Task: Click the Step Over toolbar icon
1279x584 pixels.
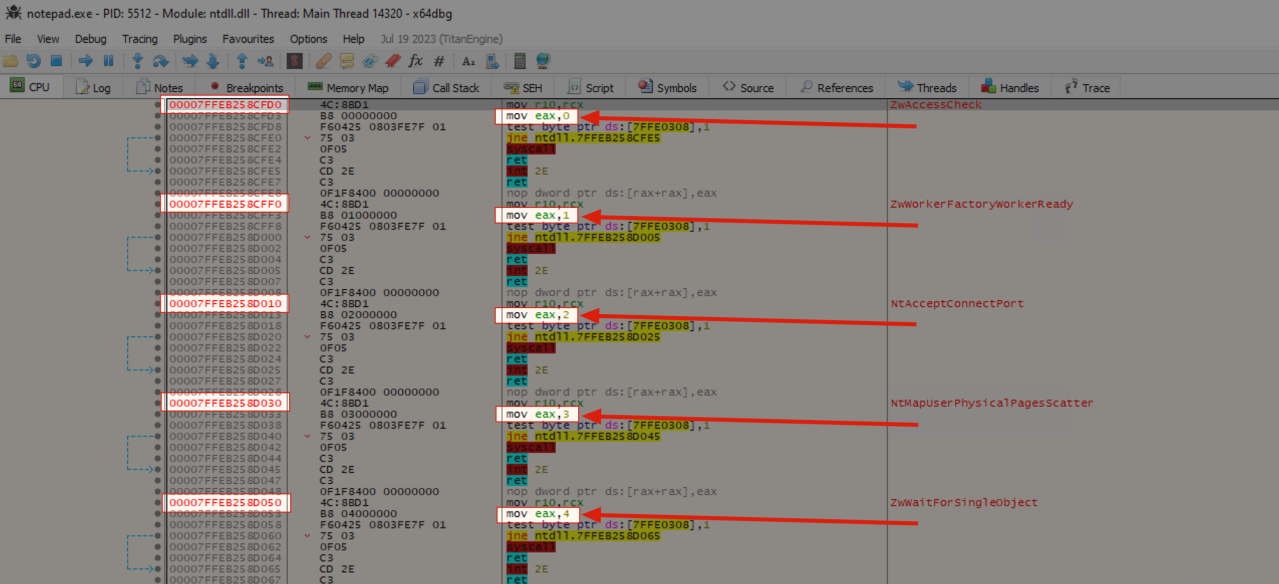Action: pyautogui.click(x=160, y=61)
